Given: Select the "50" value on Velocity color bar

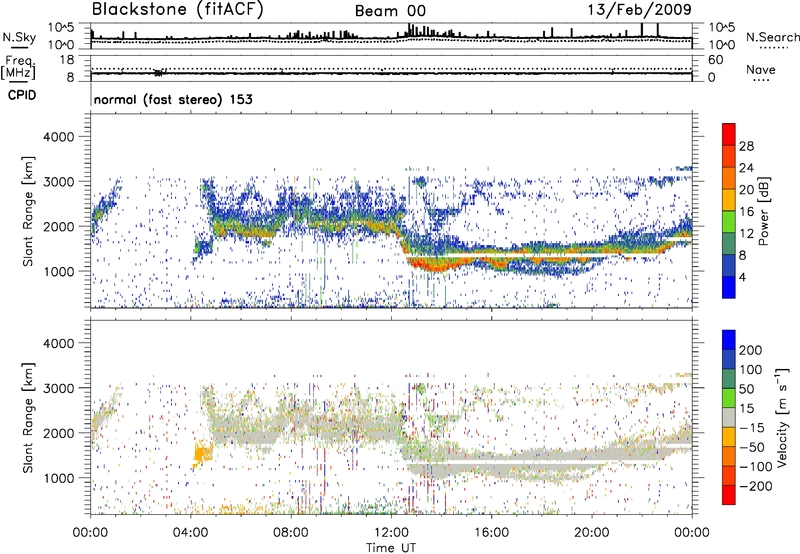Looking at the screenshot, I should coord(746,389).
